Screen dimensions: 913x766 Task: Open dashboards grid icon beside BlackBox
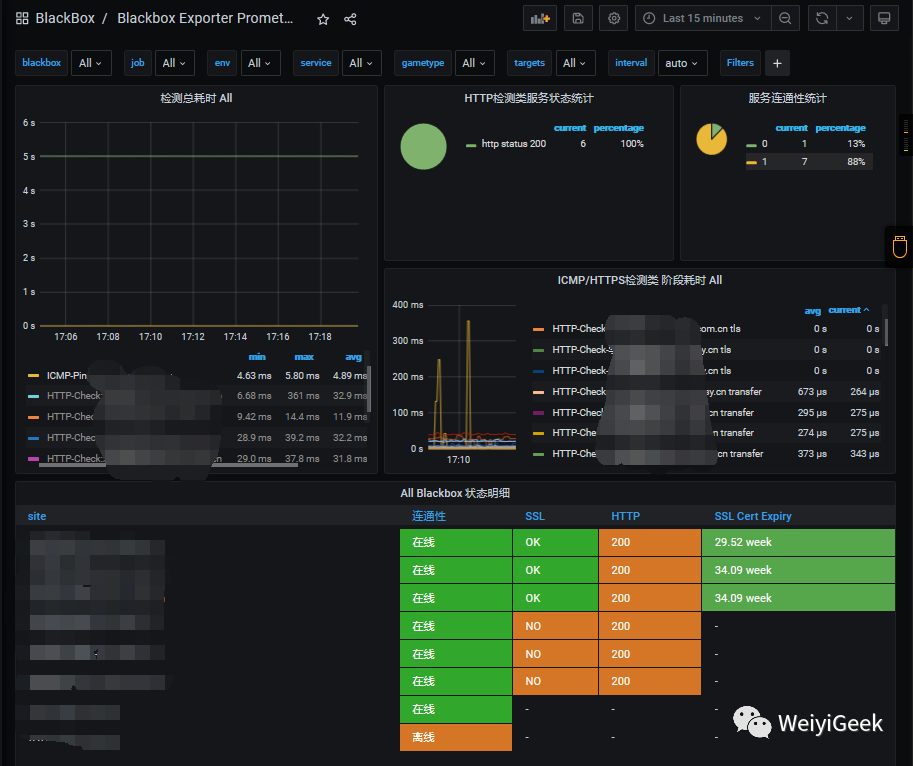[x=22, y=19]
